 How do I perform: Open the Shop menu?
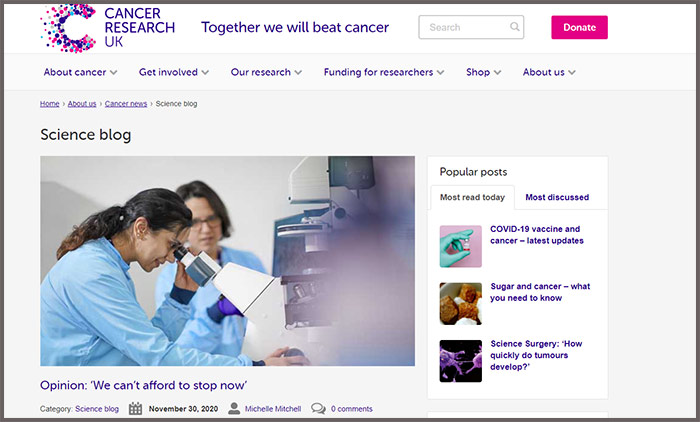click(x=483, y=72)
